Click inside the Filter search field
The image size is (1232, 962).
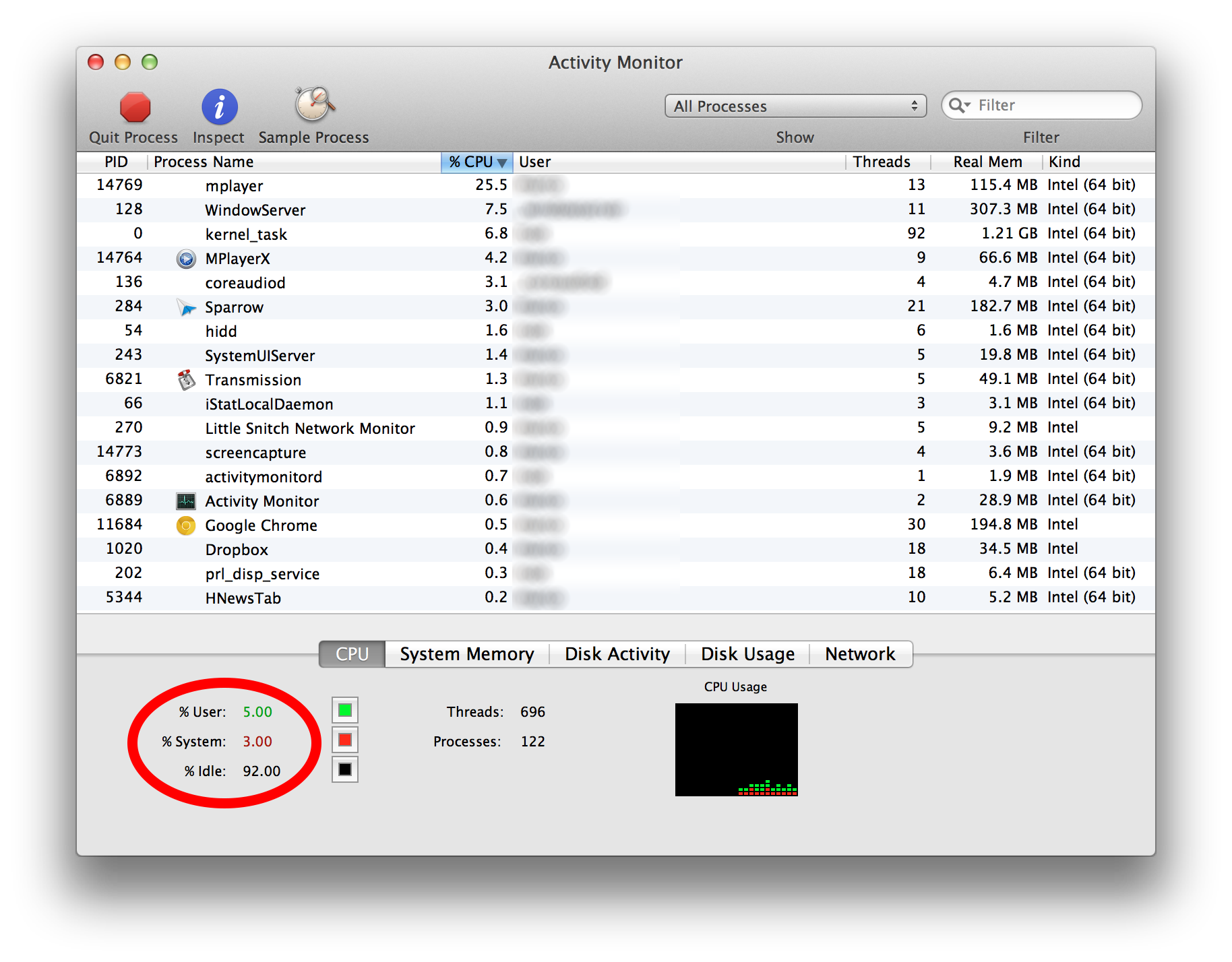[x=1041, y=105]
